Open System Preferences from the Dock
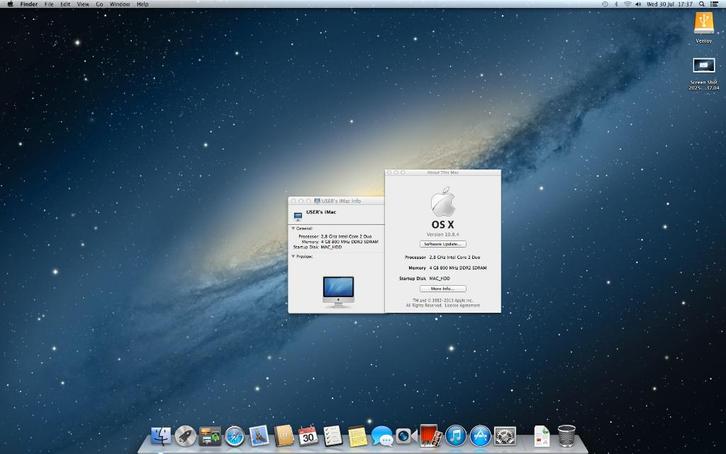Image resolution: width=726 pixels, height=454 pixels. [x=505, y=436]
